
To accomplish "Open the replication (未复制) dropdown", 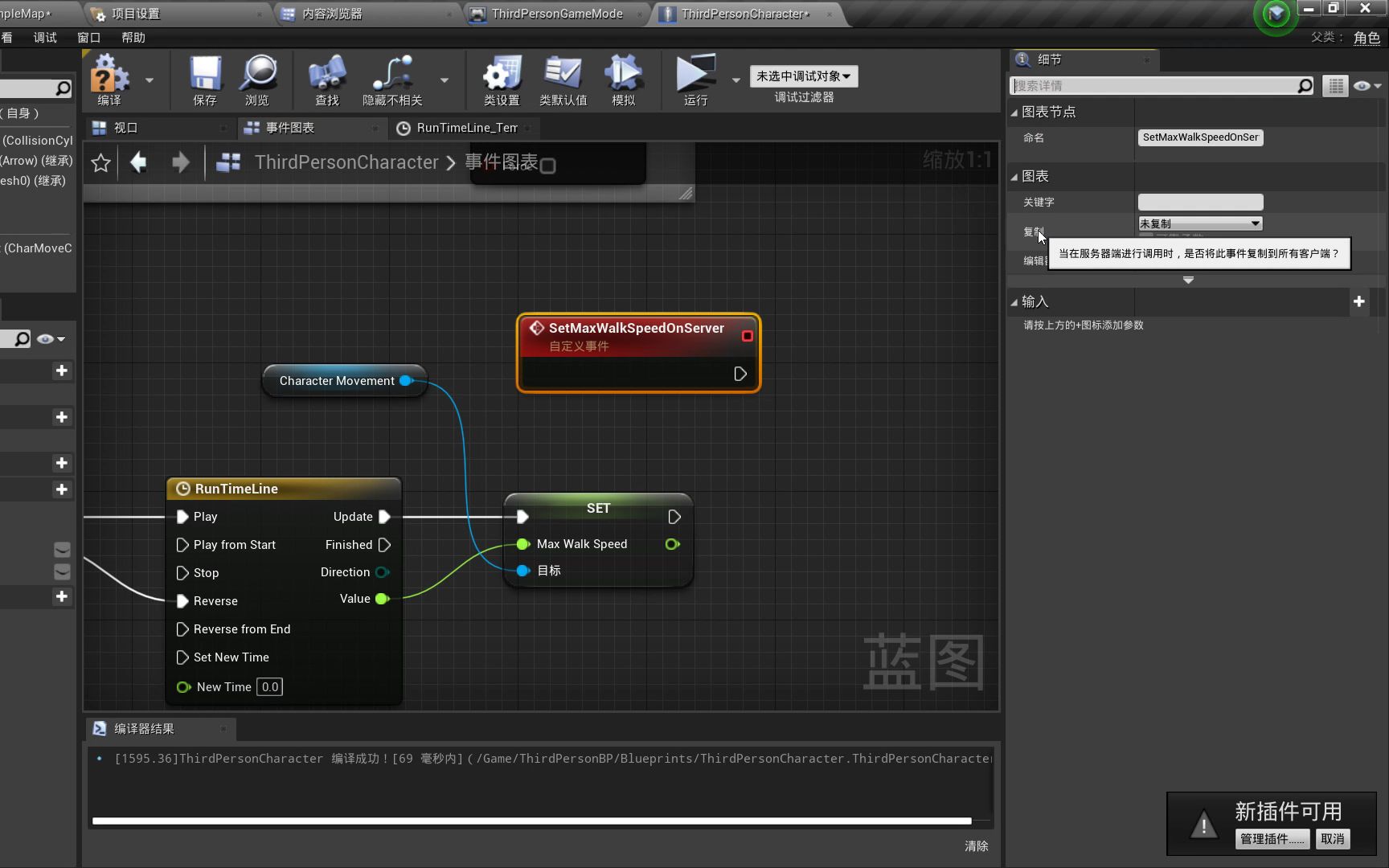I will click(1200, 223).
